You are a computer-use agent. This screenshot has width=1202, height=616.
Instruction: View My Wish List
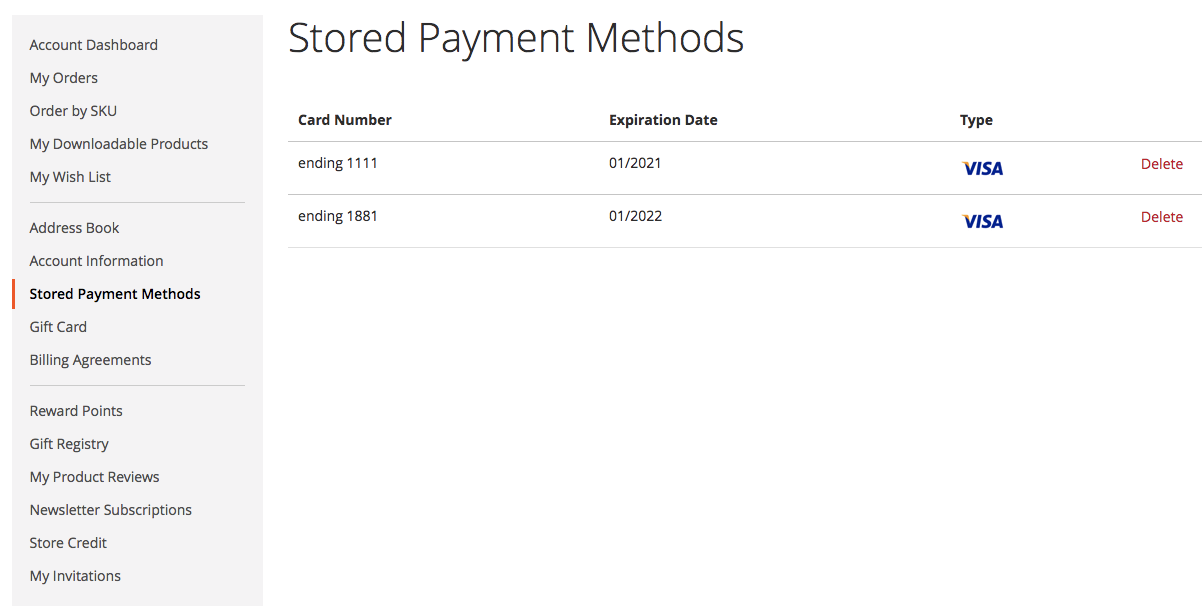pyautogui.click(x=70, y=177)
